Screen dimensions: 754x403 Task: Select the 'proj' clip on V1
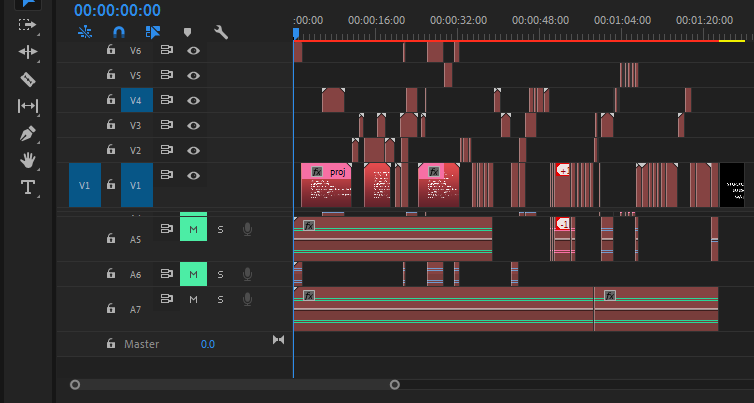[326, 185]
